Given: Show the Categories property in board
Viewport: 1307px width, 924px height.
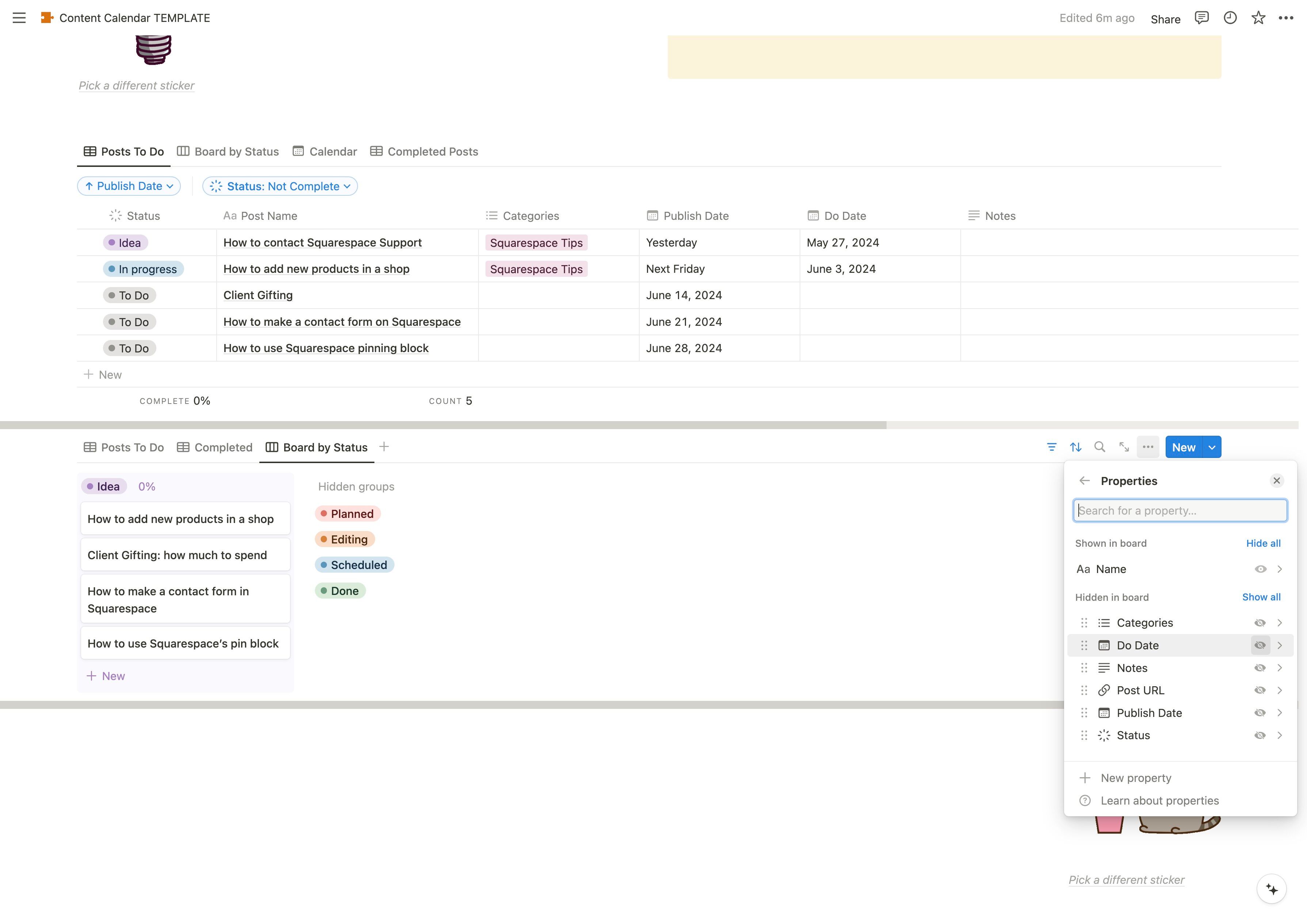Looking at the screenshot, I should point(1260,623).
